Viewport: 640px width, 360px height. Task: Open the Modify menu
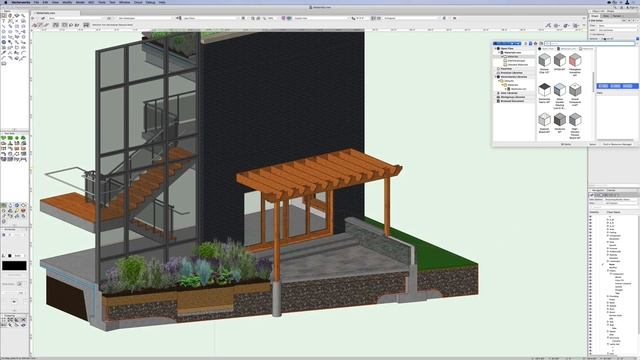pyautogui.click(x=67, y=2)
